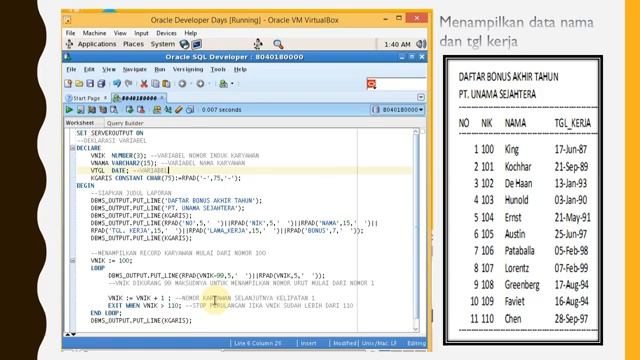The image size is (640, 360).
Task: Open File menu in SQL Developer
Action: (x=71, y=69)
